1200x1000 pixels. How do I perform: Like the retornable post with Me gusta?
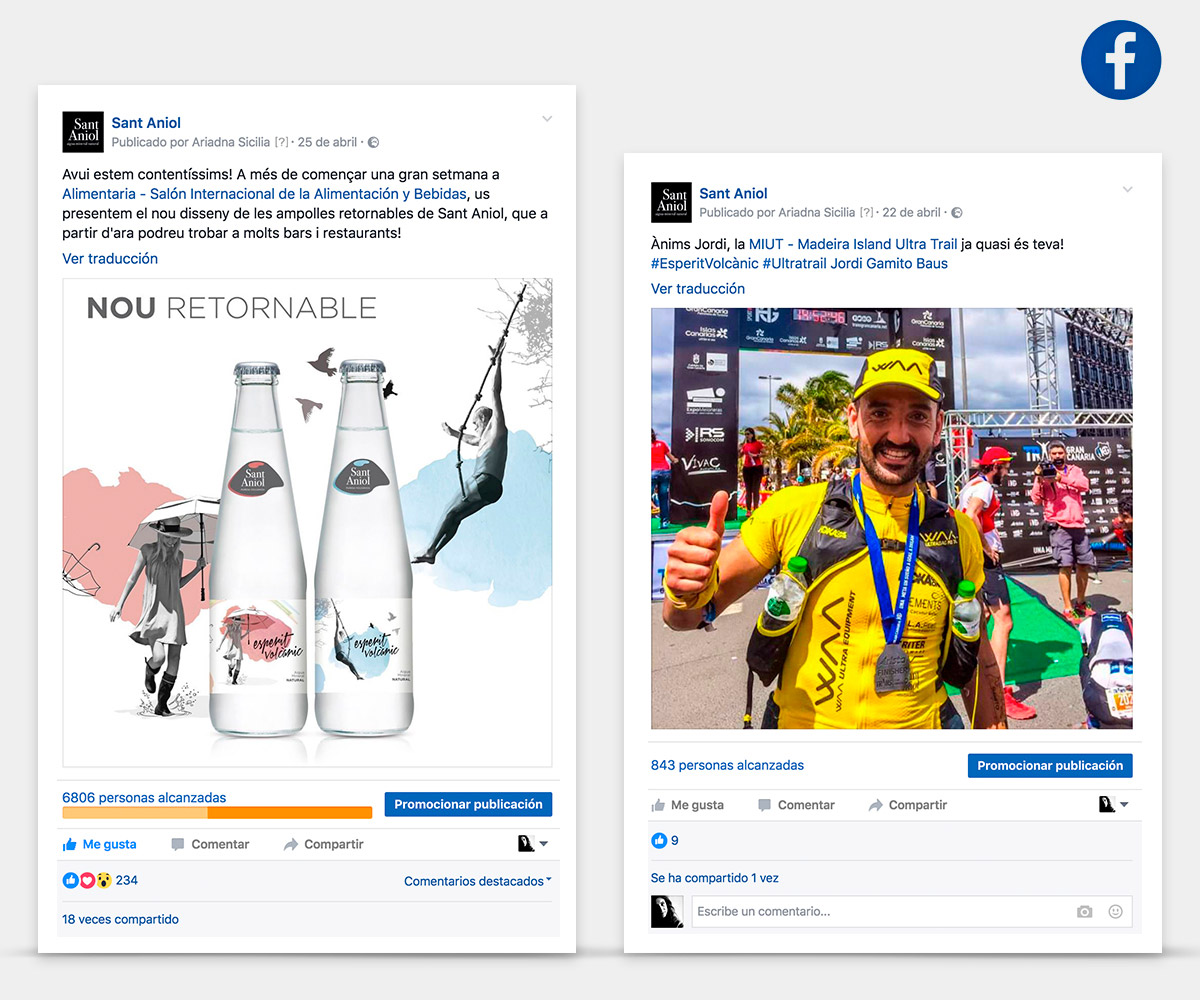[x=99, y=844]
